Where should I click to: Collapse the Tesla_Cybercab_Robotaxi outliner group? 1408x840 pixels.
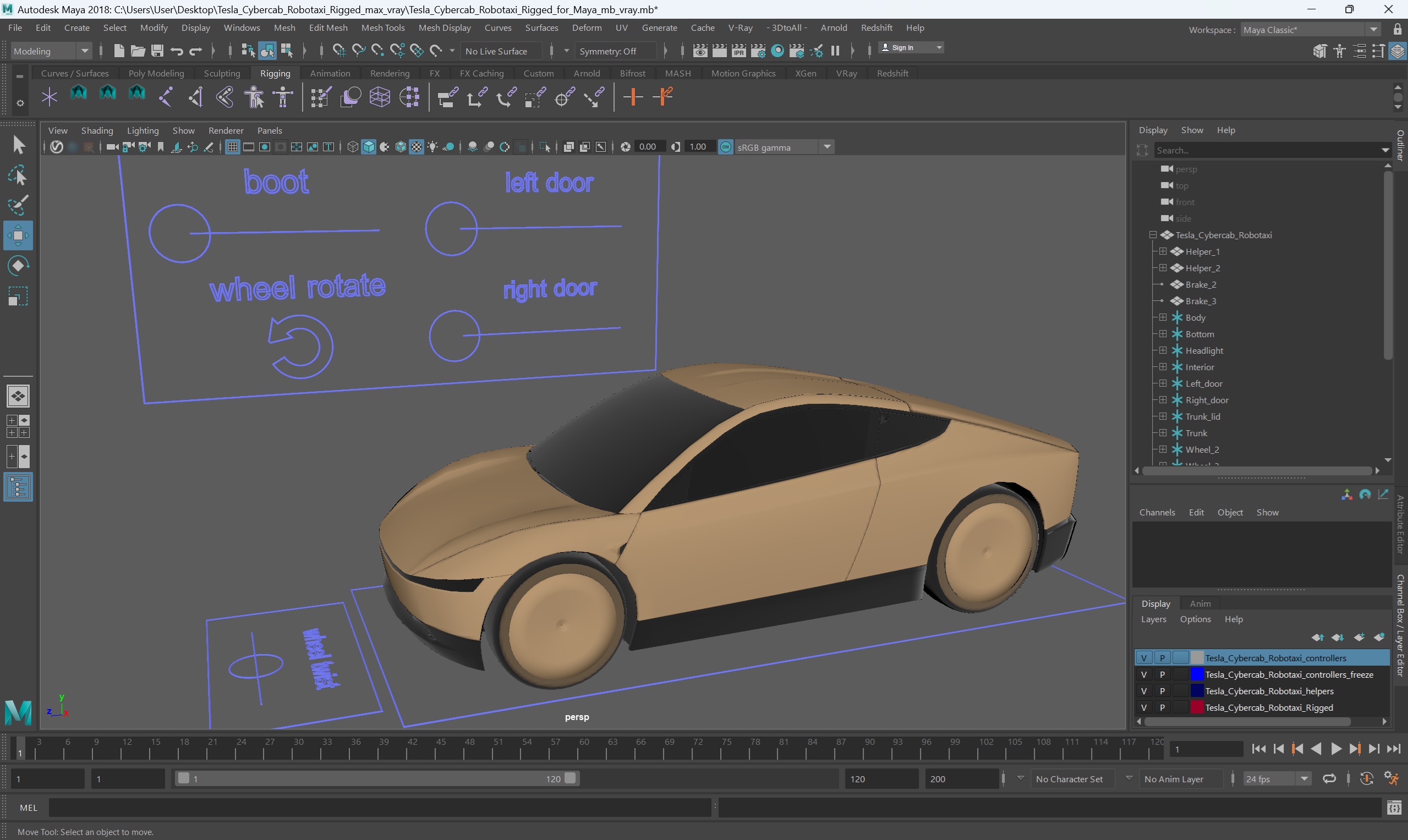point(1152,235)
